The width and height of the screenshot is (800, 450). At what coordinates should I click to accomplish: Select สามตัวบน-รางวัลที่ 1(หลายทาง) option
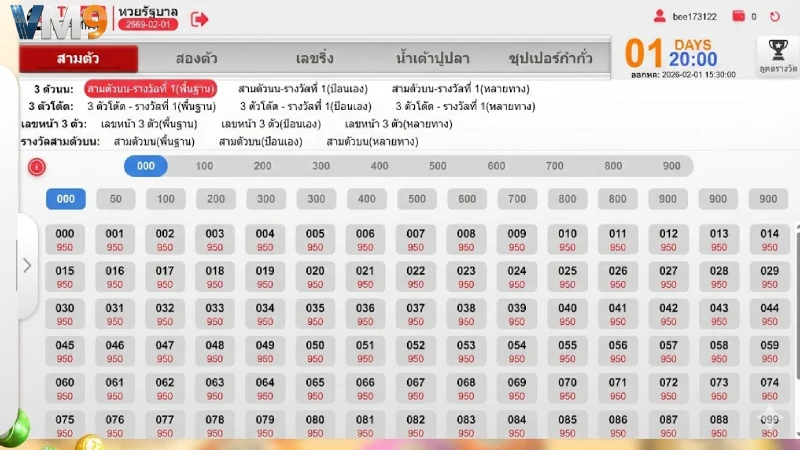click(x=460, y=89)
